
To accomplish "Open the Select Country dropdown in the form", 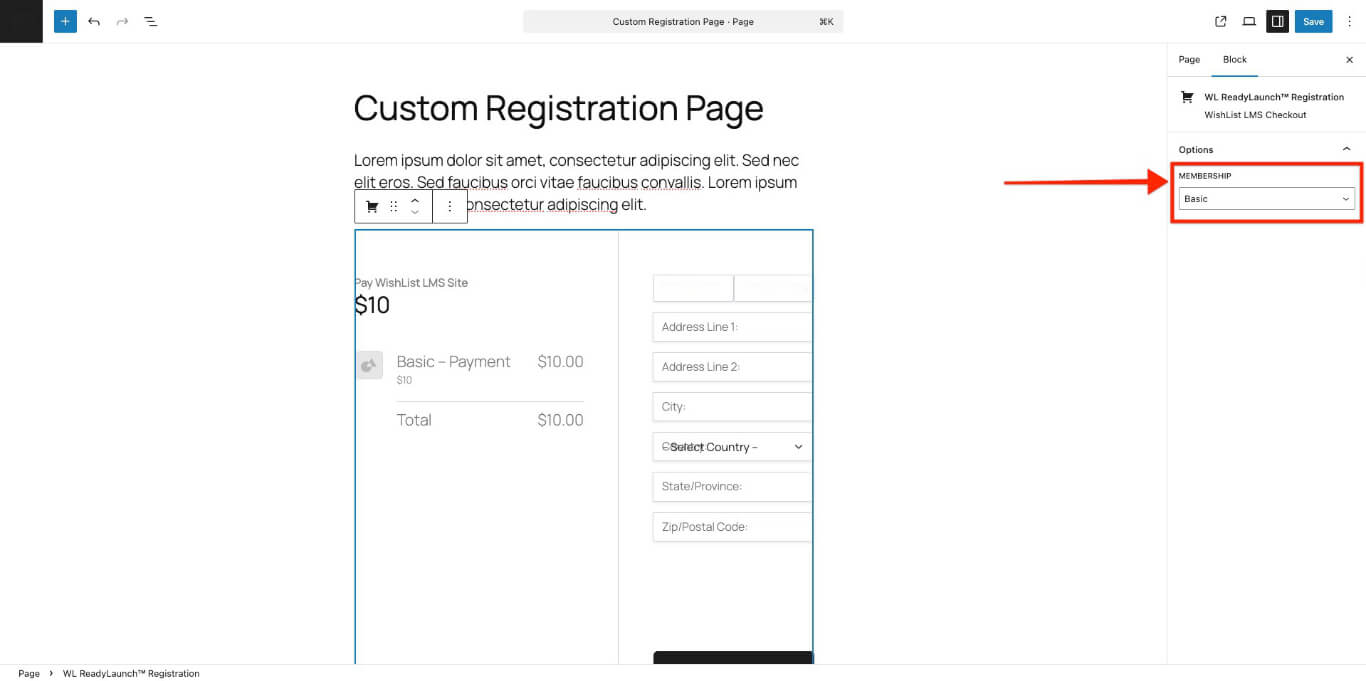I will click(x=731, y=446).
